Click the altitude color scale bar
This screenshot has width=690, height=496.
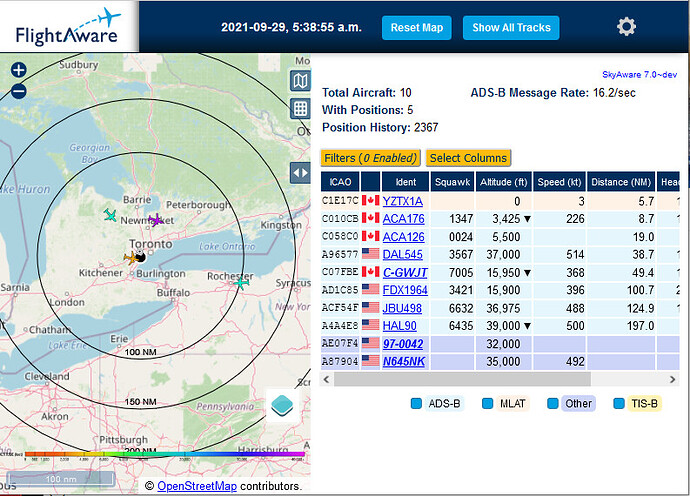point(165,454)
